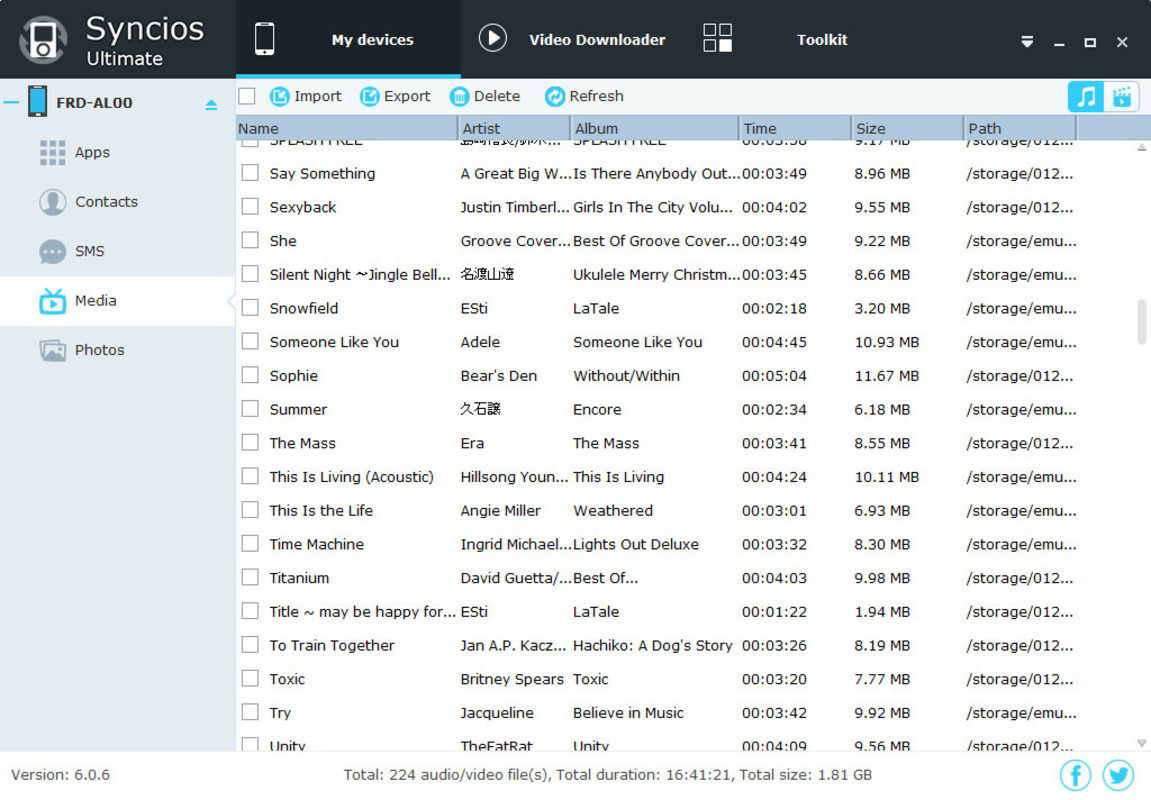
Task: Check the Titanium song checkbox
Action: click(250, 578)
